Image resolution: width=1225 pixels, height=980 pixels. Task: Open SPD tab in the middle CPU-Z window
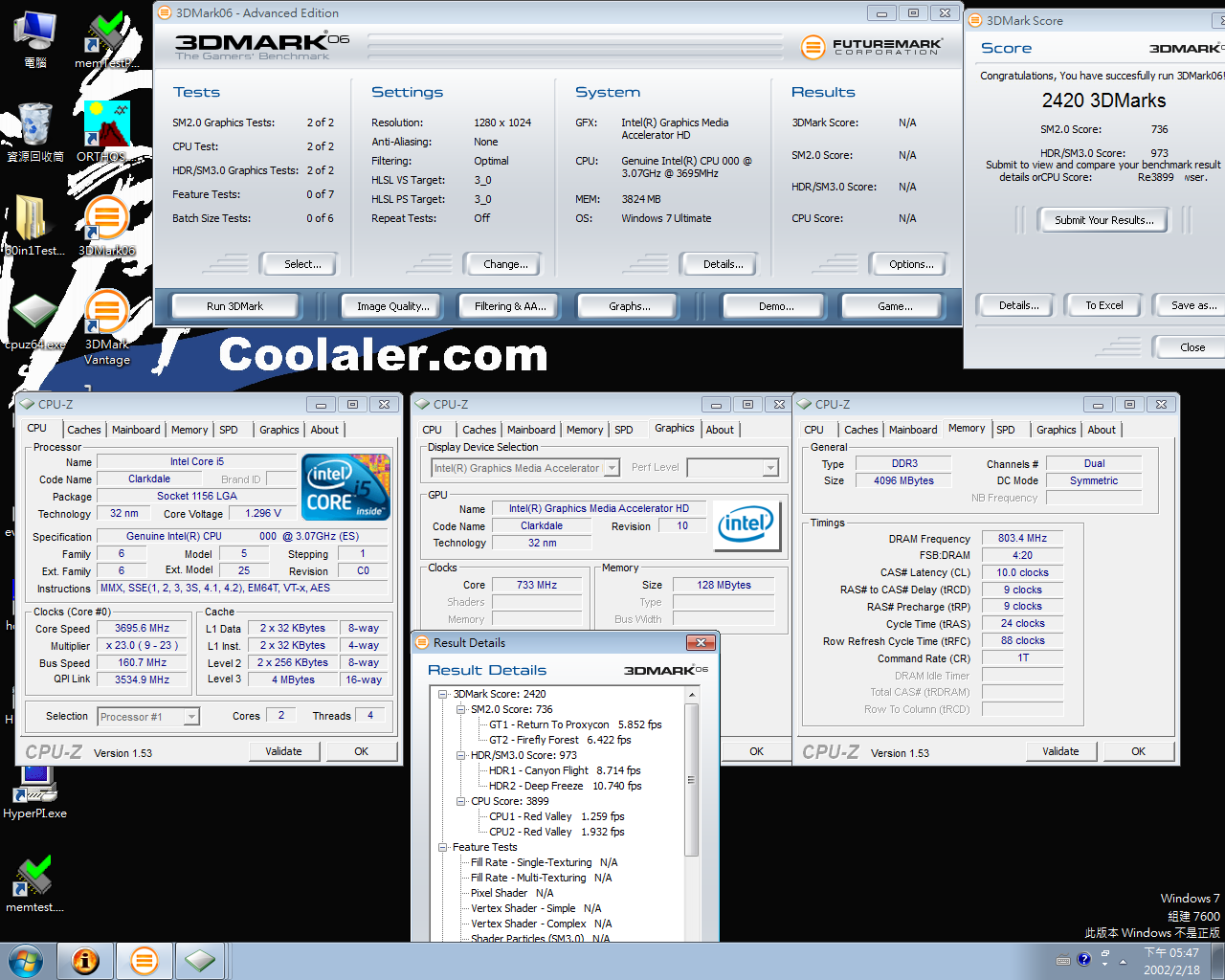(624, 430)
